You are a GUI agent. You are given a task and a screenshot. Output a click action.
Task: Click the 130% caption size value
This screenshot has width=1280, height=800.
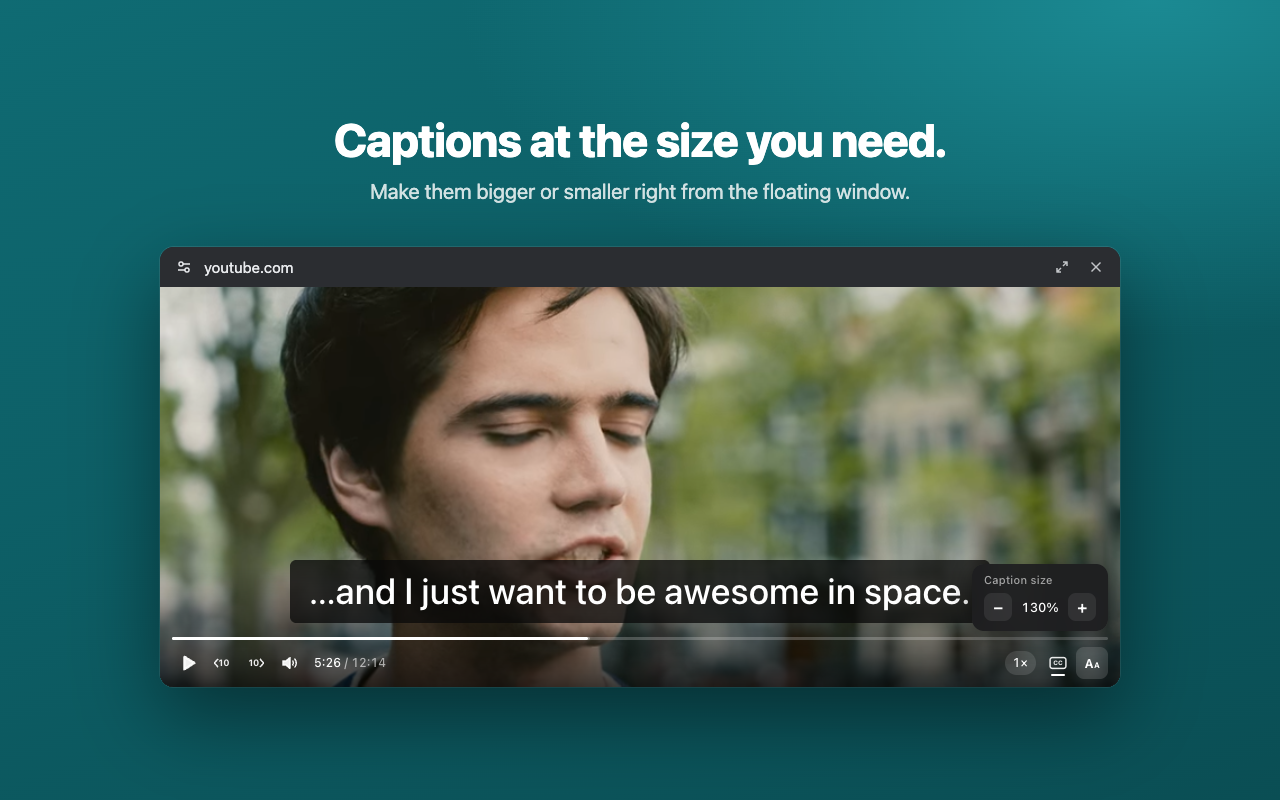click(1040, 608)
